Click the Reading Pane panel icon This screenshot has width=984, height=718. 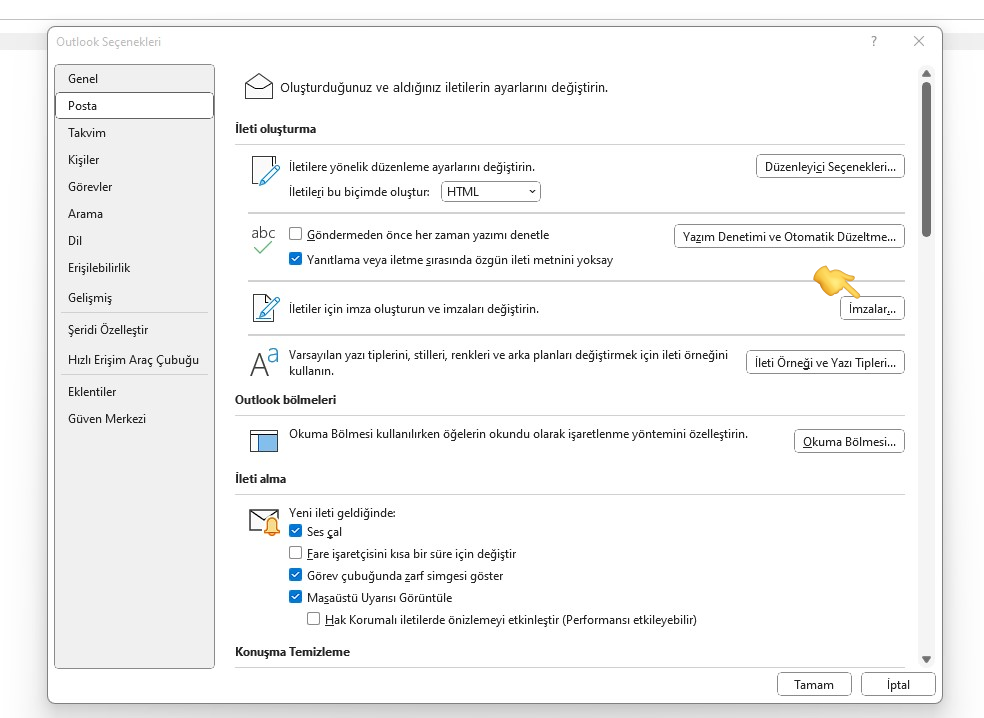click(x=262, y=440)
